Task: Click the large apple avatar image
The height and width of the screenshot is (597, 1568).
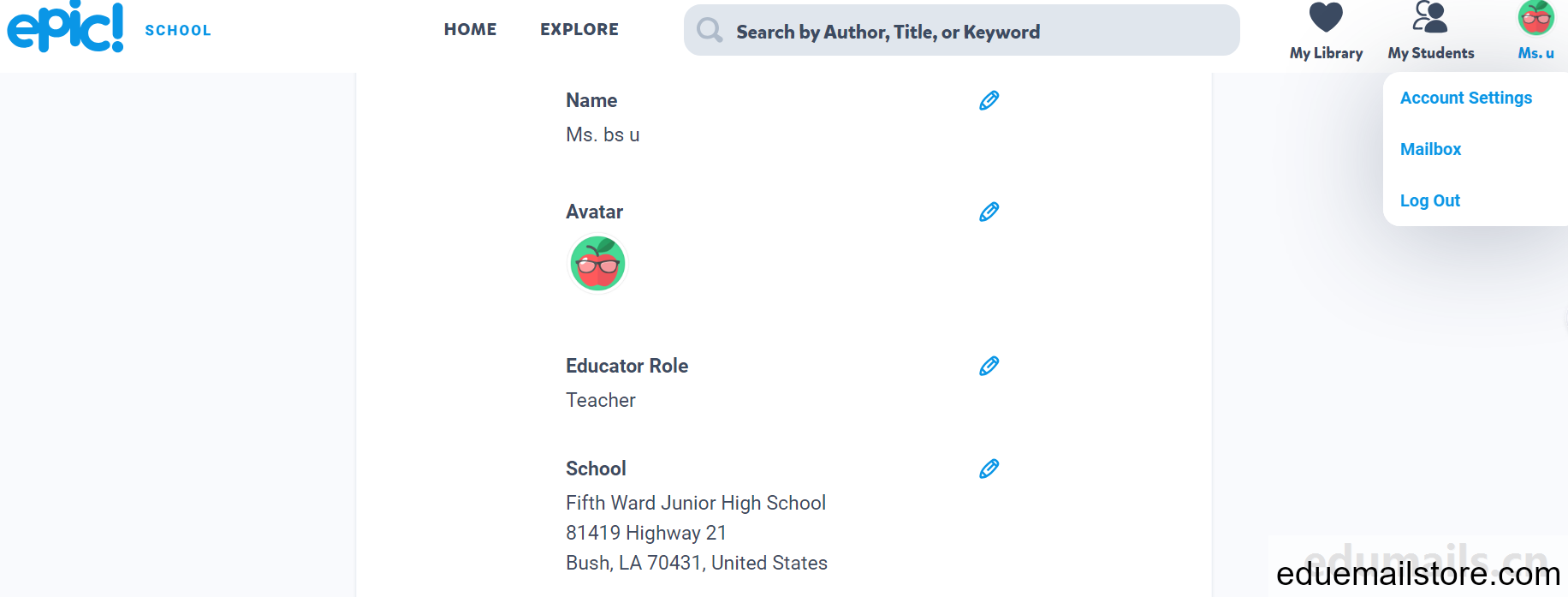Action: coord(597,264)
